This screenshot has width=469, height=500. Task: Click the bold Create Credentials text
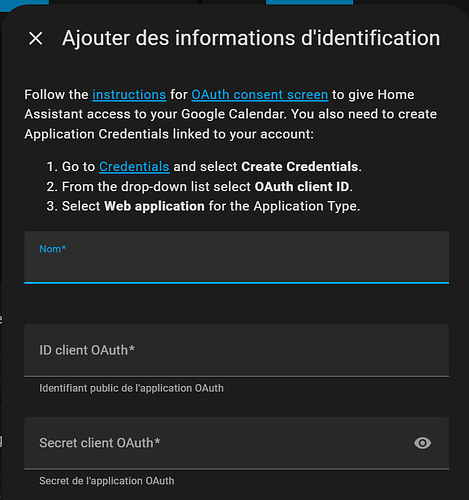[300, 167]
